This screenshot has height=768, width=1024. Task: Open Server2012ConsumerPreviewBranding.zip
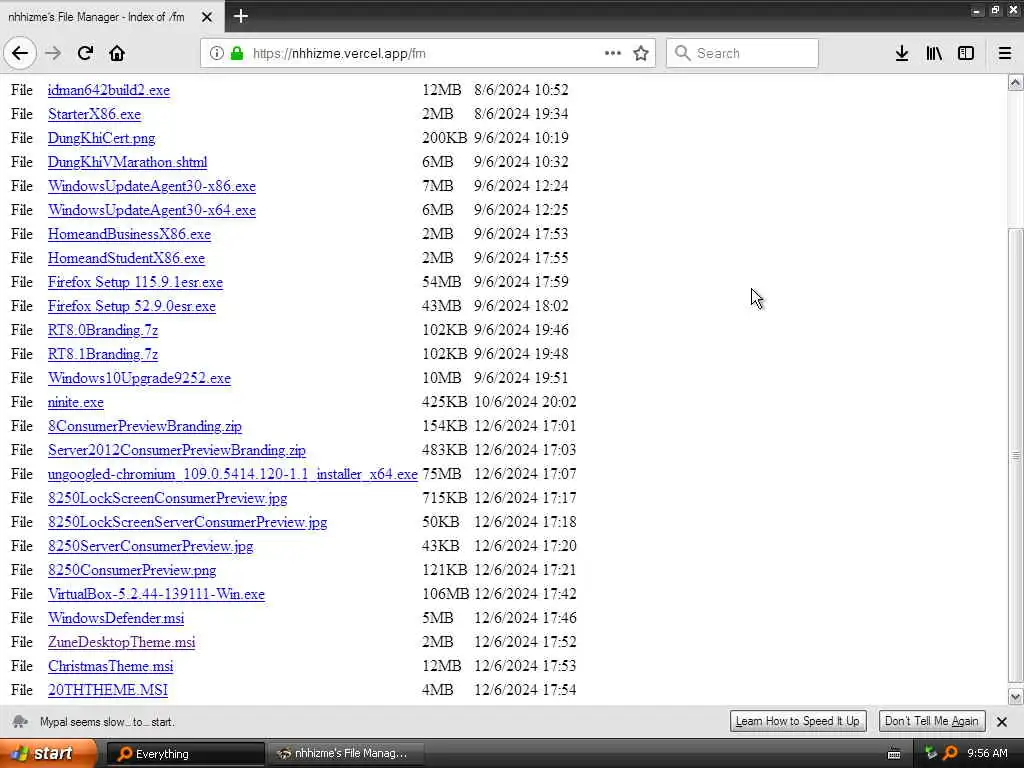pyautogui.click(x=176, y=451)
